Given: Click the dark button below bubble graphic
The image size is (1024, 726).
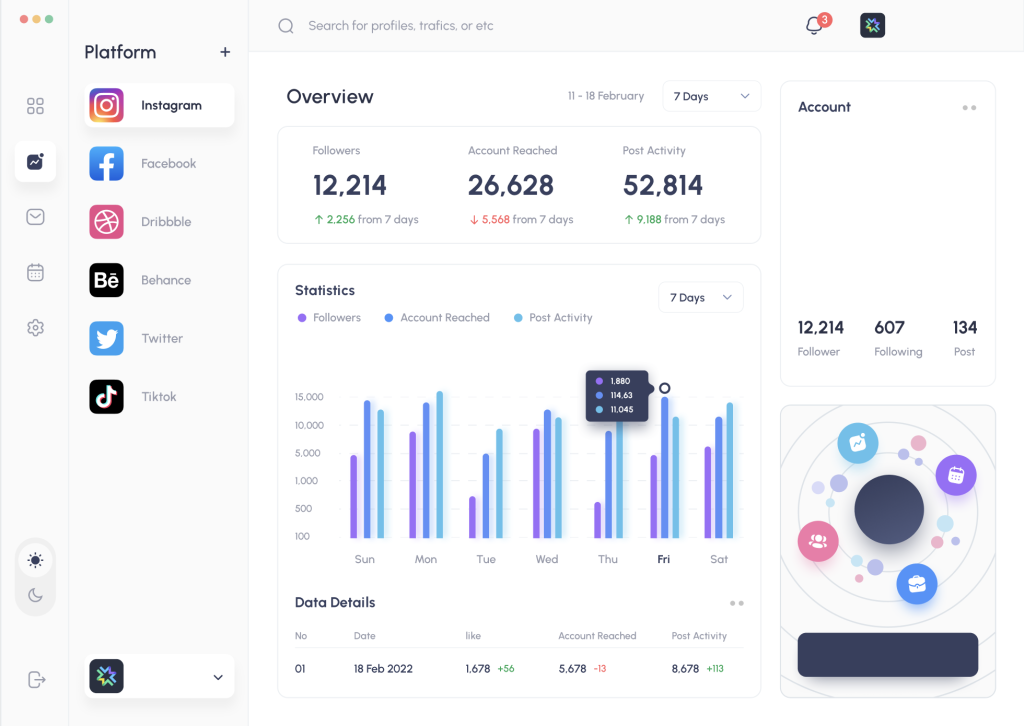Looking at the screenshot, I should 887,655.
